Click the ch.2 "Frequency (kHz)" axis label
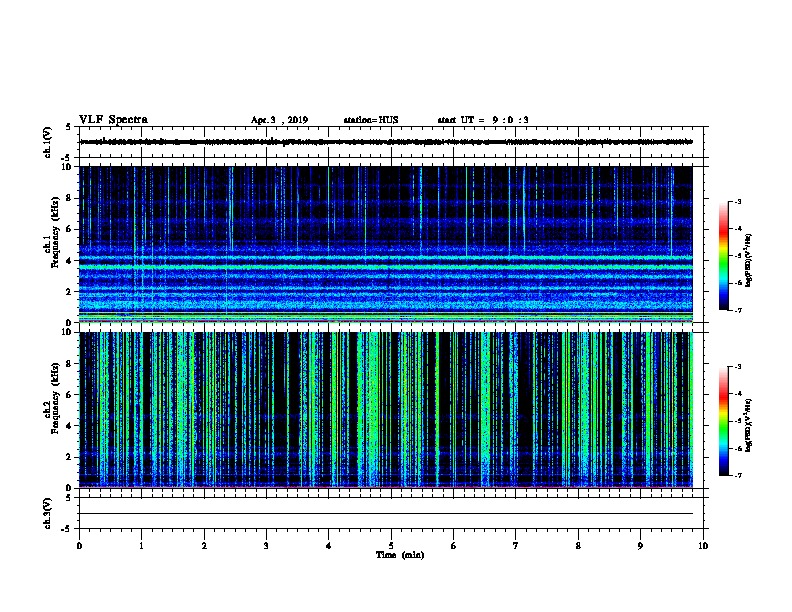The image size is (792, 612). click(56, 398)
